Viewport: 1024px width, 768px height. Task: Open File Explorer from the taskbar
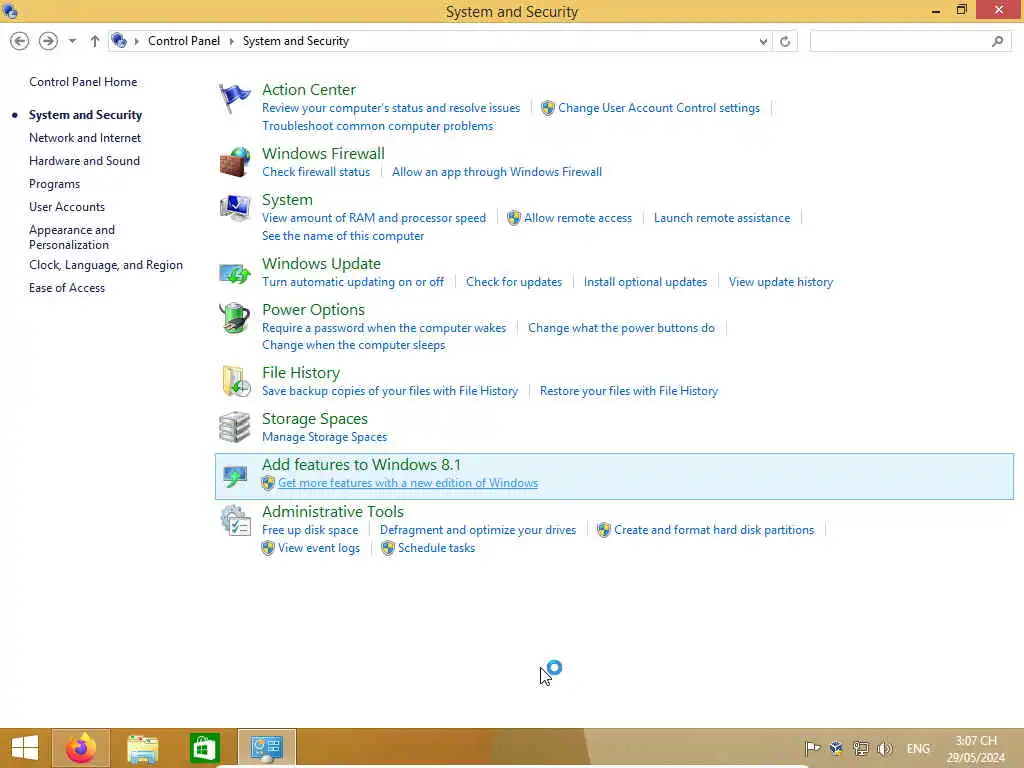coord(142,748)
